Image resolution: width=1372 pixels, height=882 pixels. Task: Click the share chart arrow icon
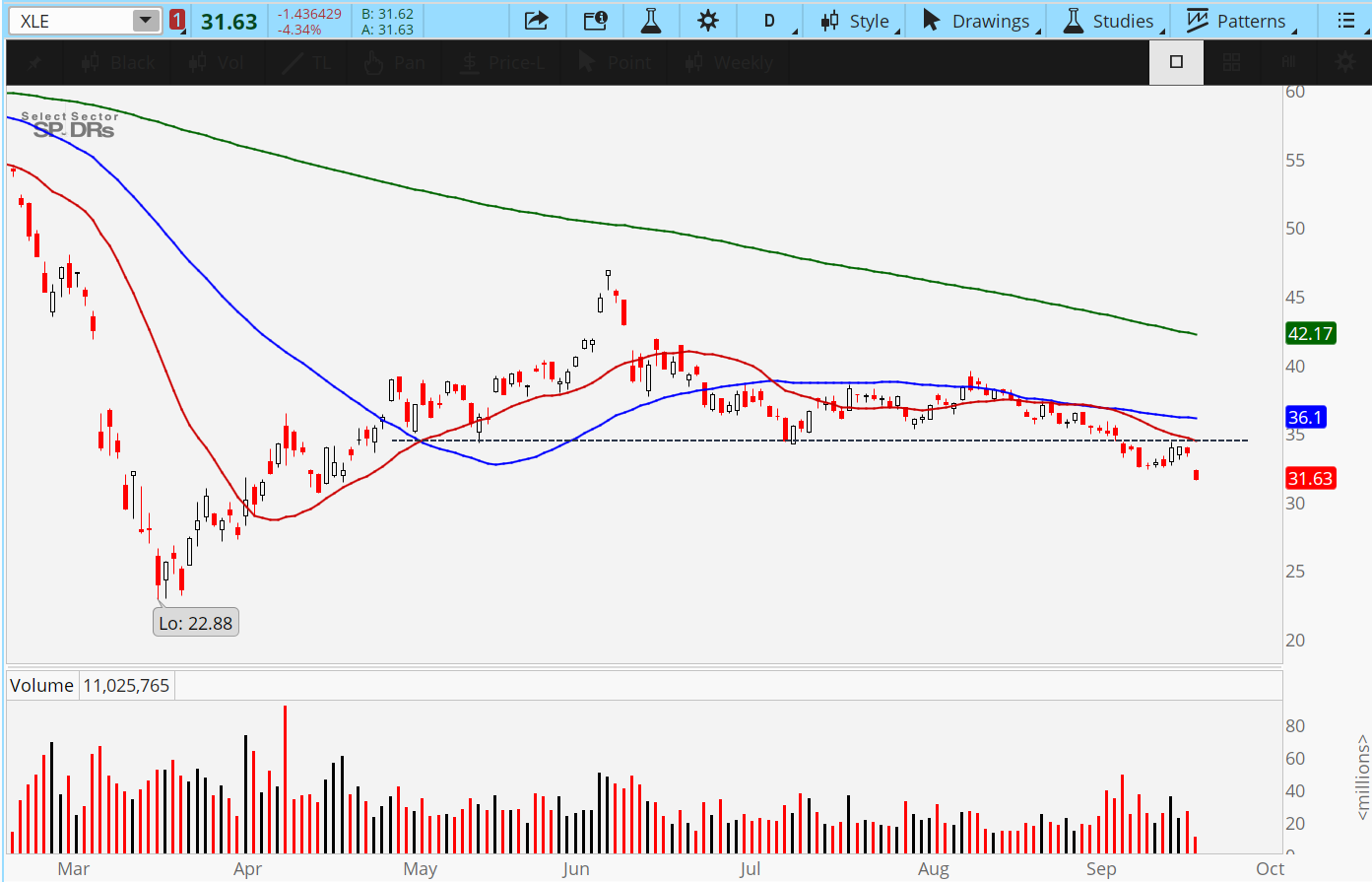coord(536,21)
